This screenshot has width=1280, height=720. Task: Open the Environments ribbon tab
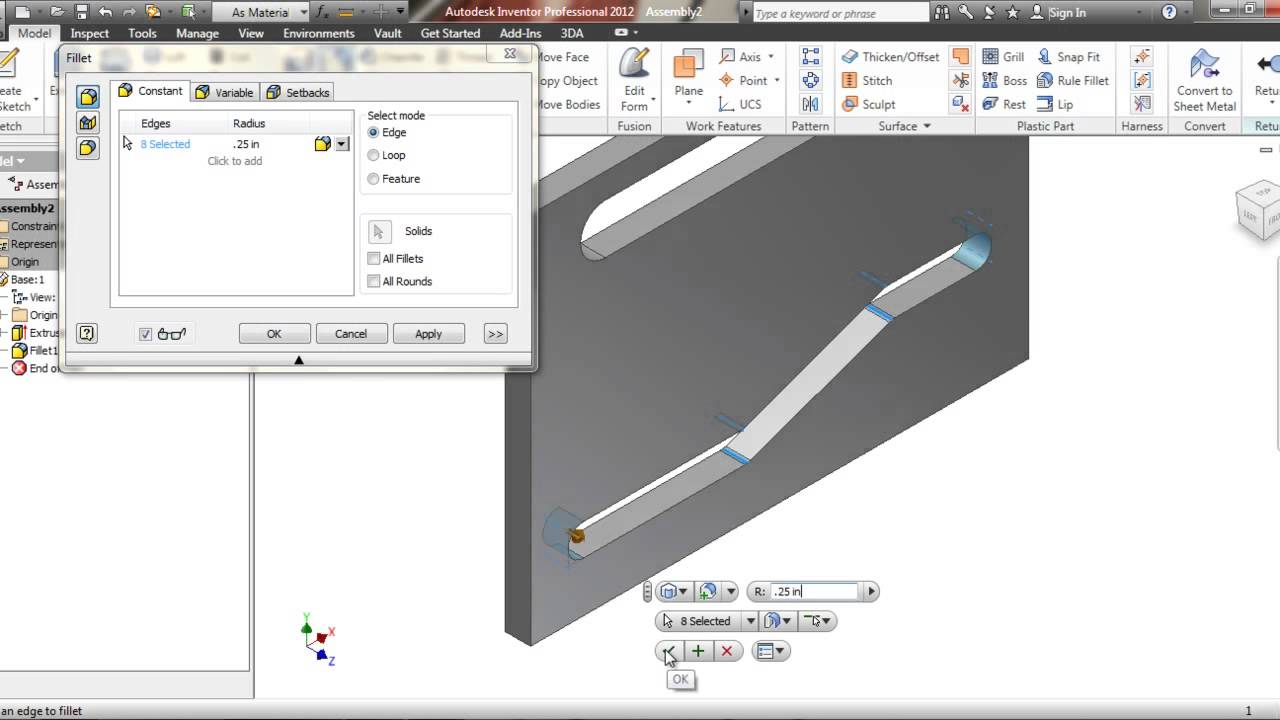pyautogui.click(x=319, y=33)
